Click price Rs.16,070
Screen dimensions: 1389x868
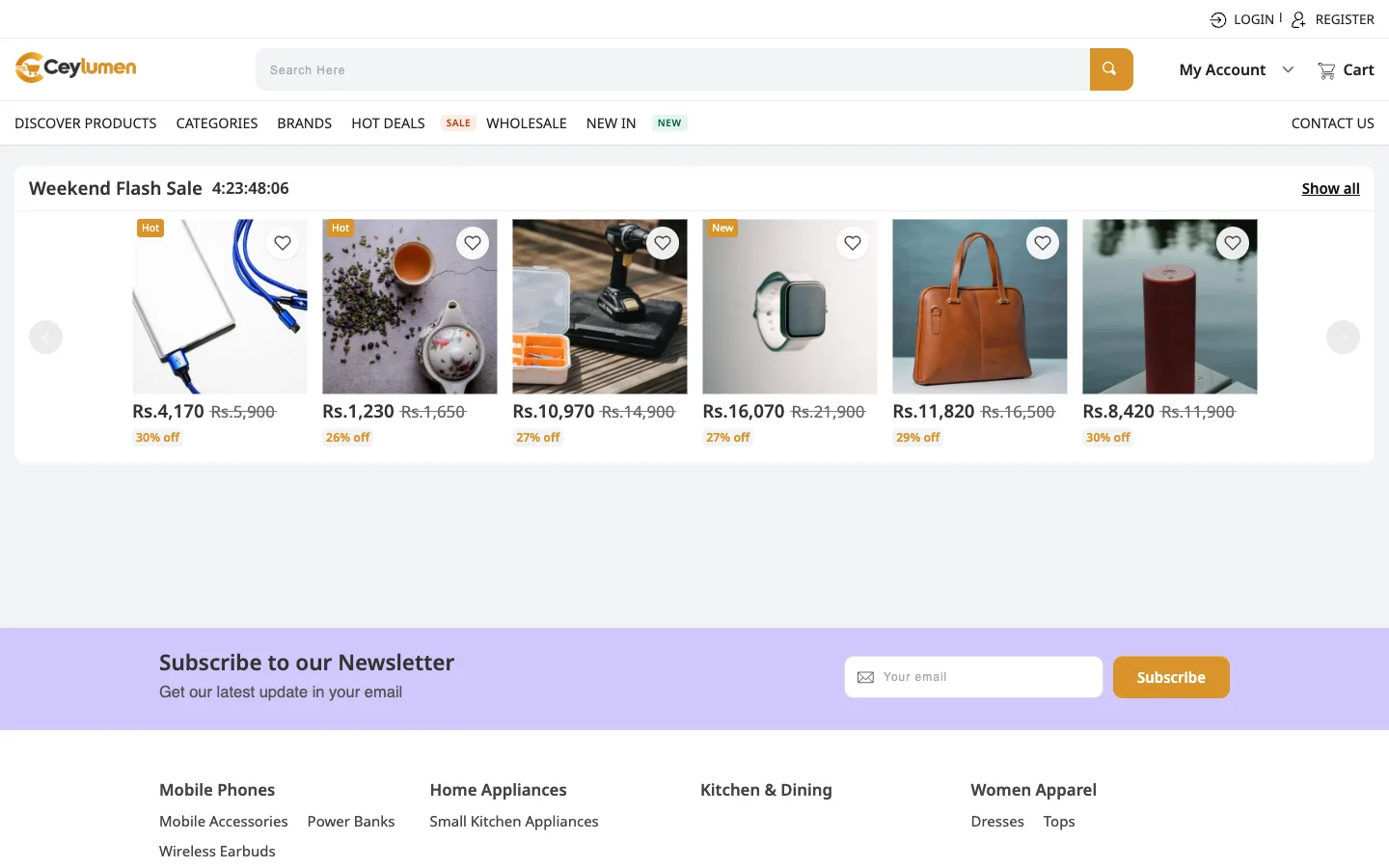point(744,412)
